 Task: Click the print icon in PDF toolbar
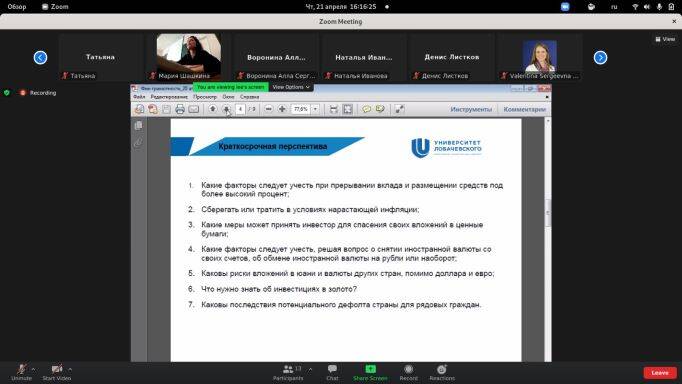180,109
